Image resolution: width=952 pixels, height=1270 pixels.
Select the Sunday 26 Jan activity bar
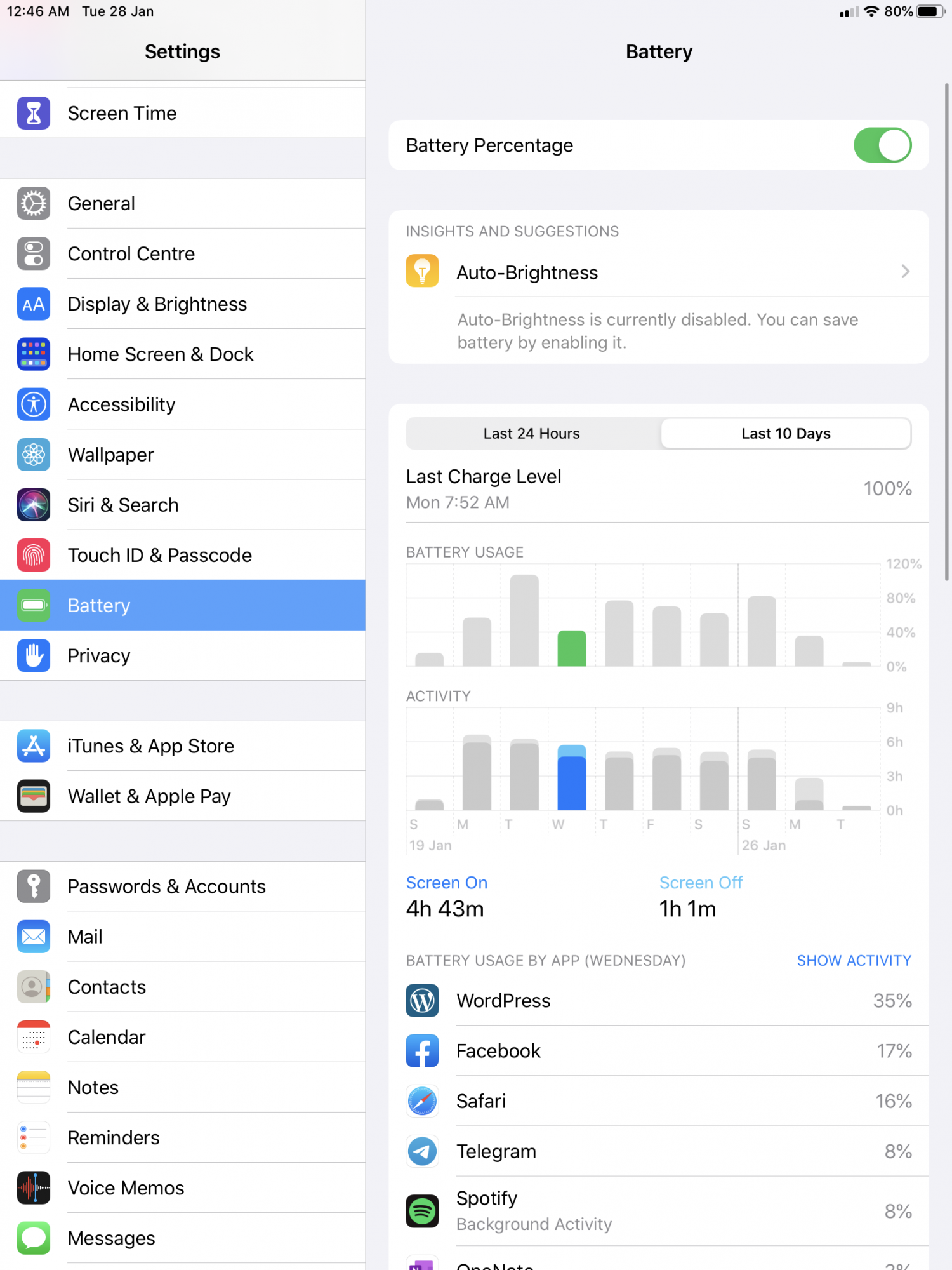762,780
